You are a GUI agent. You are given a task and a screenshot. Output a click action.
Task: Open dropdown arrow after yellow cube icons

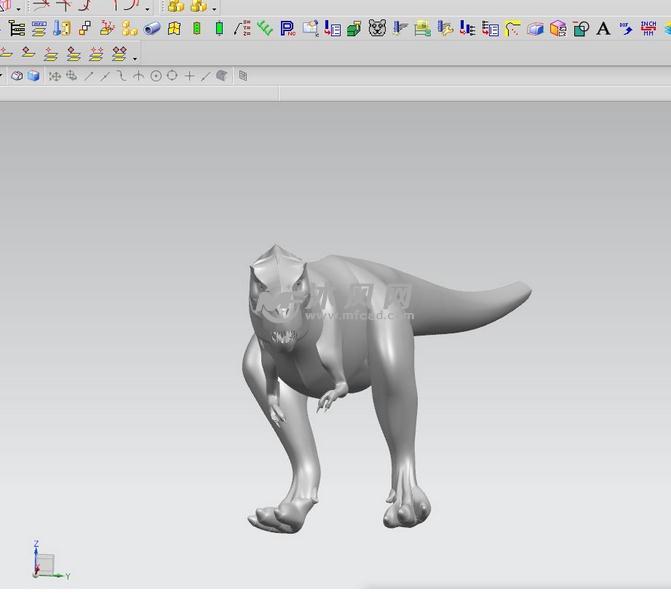tap(214, 9)
